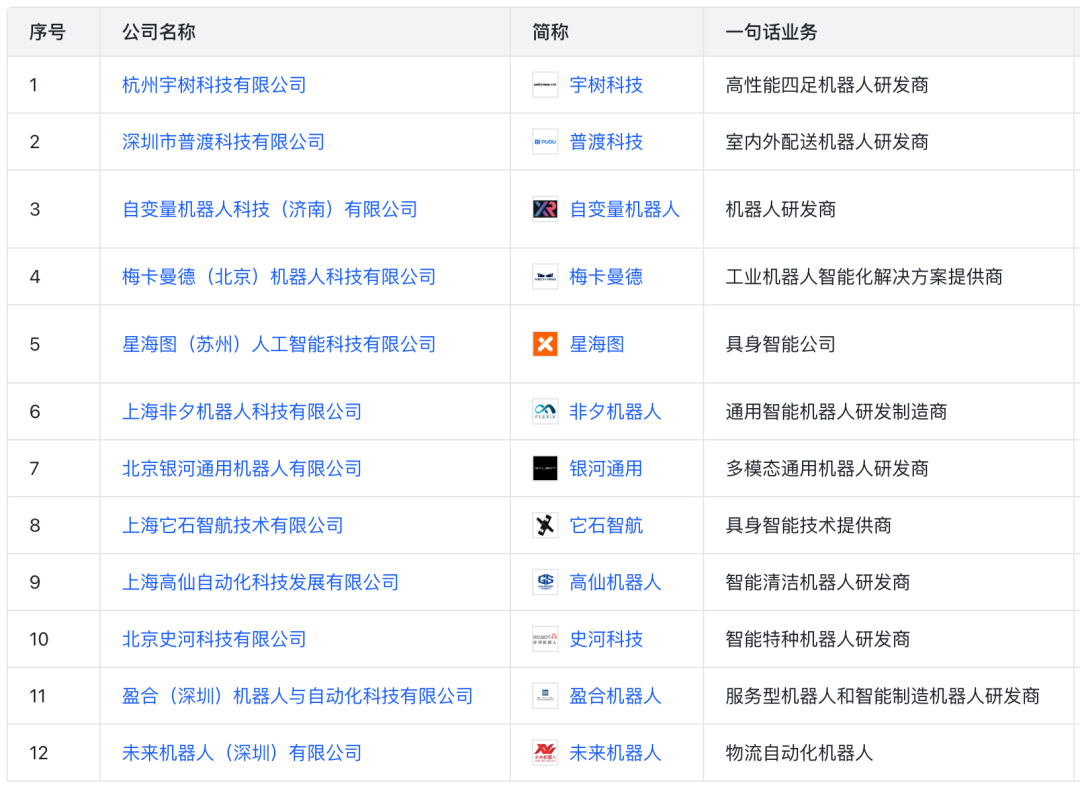Click the 普渡科技 PUDU logo icon

tap(545, 142)
